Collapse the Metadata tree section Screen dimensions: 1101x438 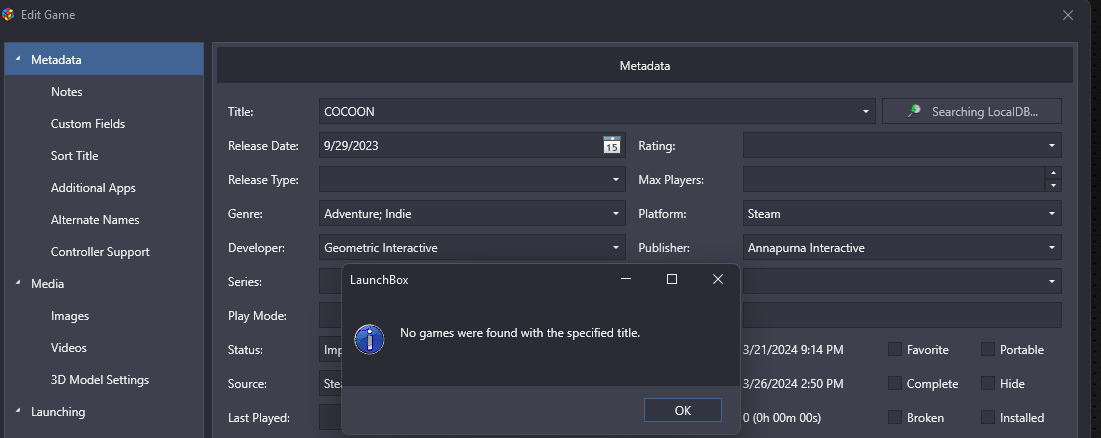[x=18, y=59]
